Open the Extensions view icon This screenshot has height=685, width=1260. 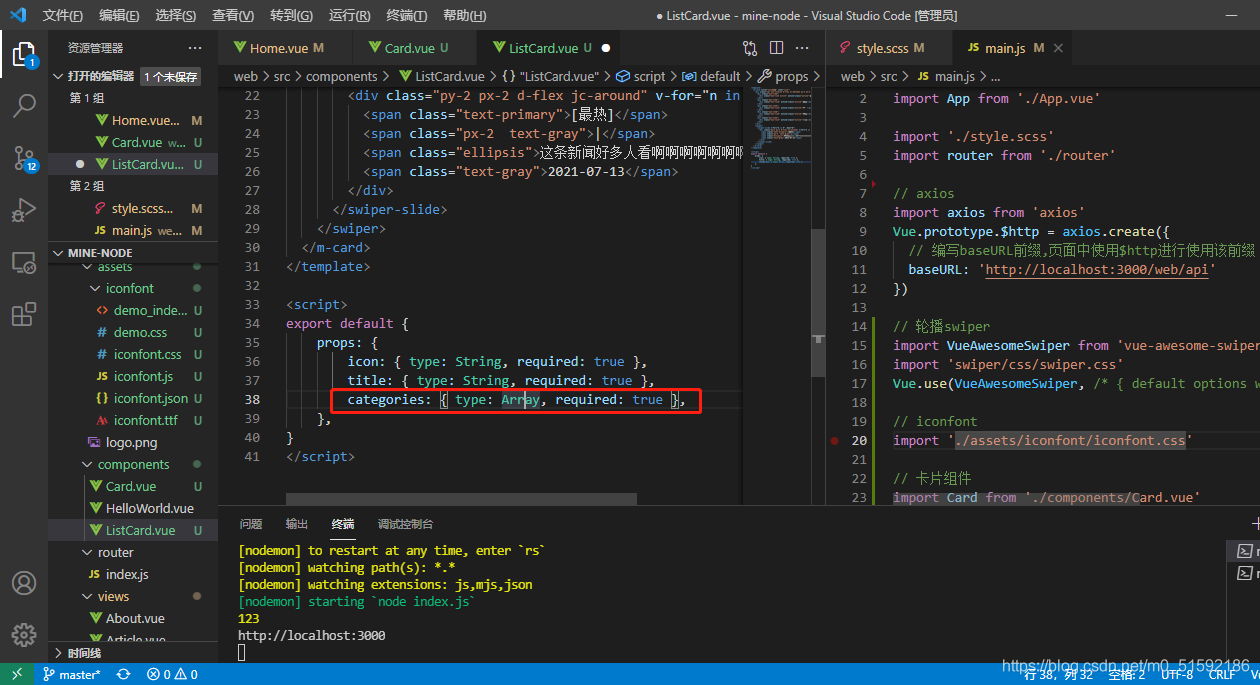(x=24, y=314)
